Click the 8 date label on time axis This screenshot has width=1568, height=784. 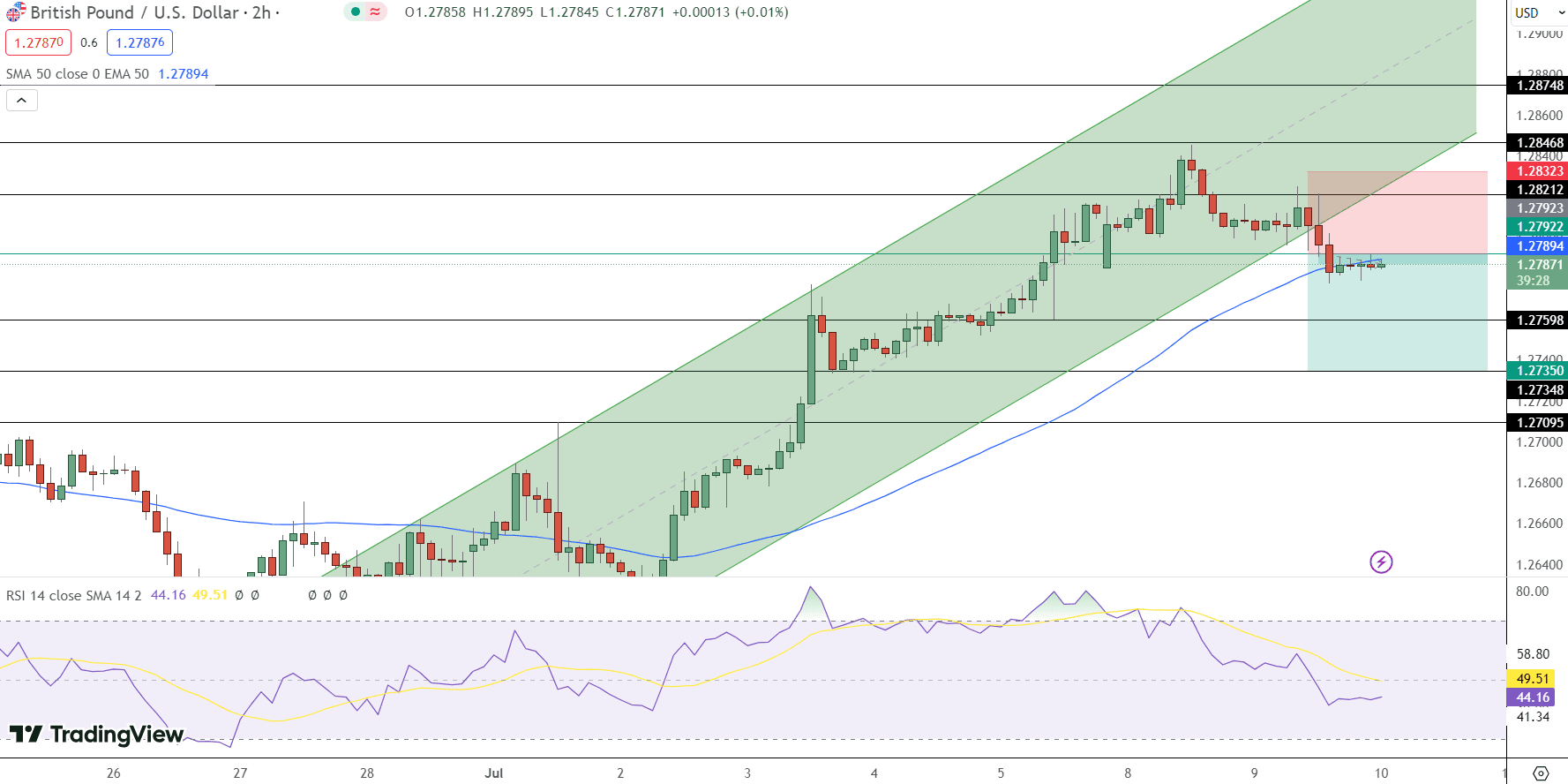point(1128,773)
